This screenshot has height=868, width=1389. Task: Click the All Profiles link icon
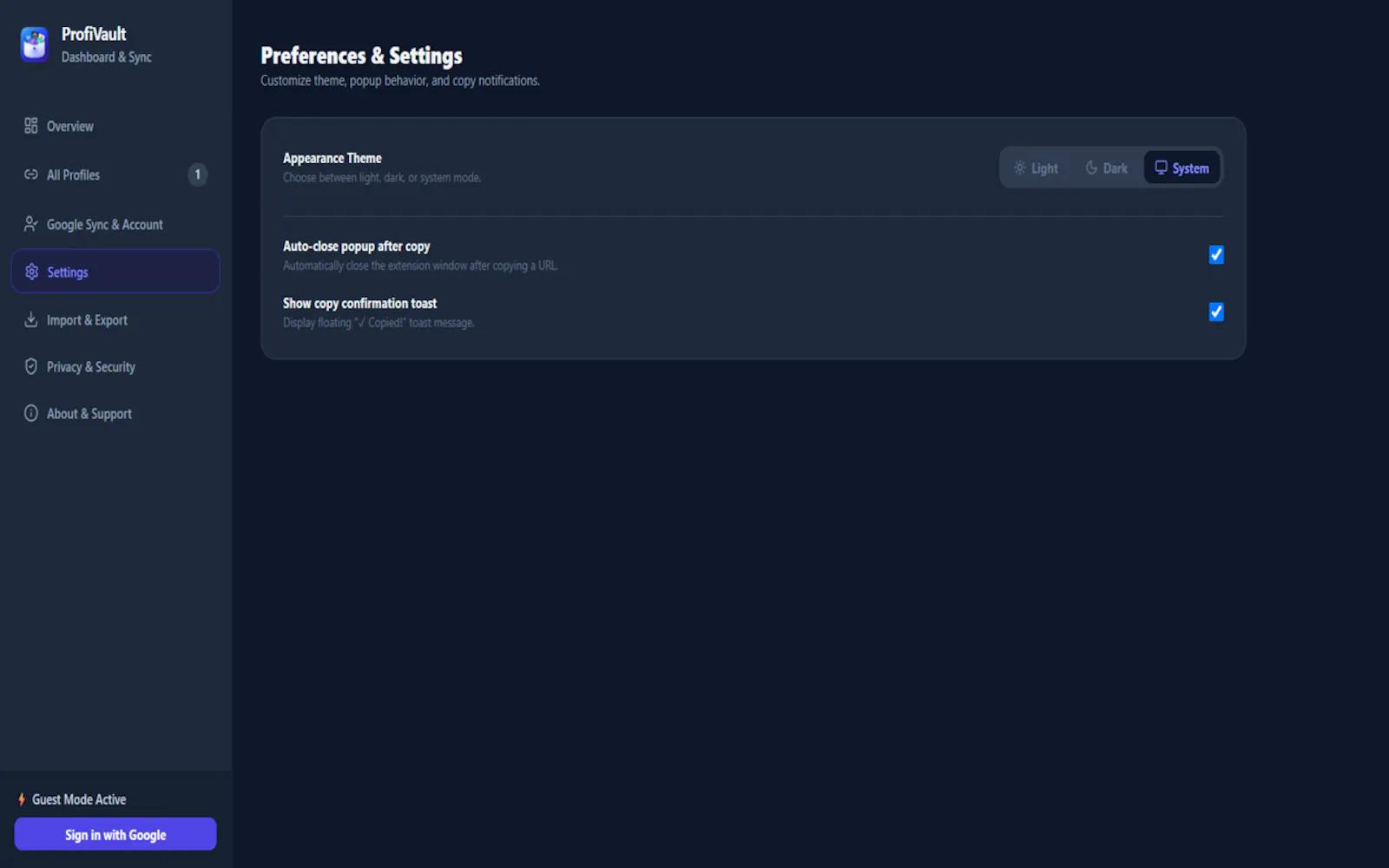31,174
